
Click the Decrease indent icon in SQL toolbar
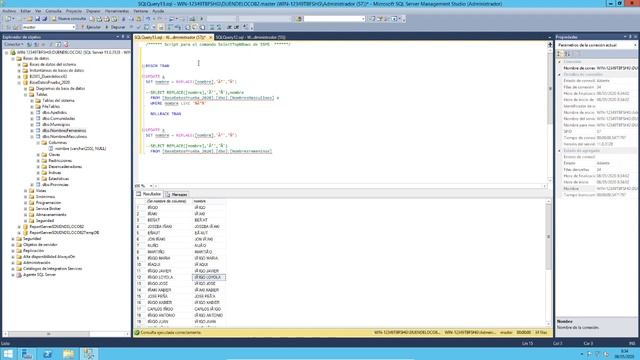[229, 27]
